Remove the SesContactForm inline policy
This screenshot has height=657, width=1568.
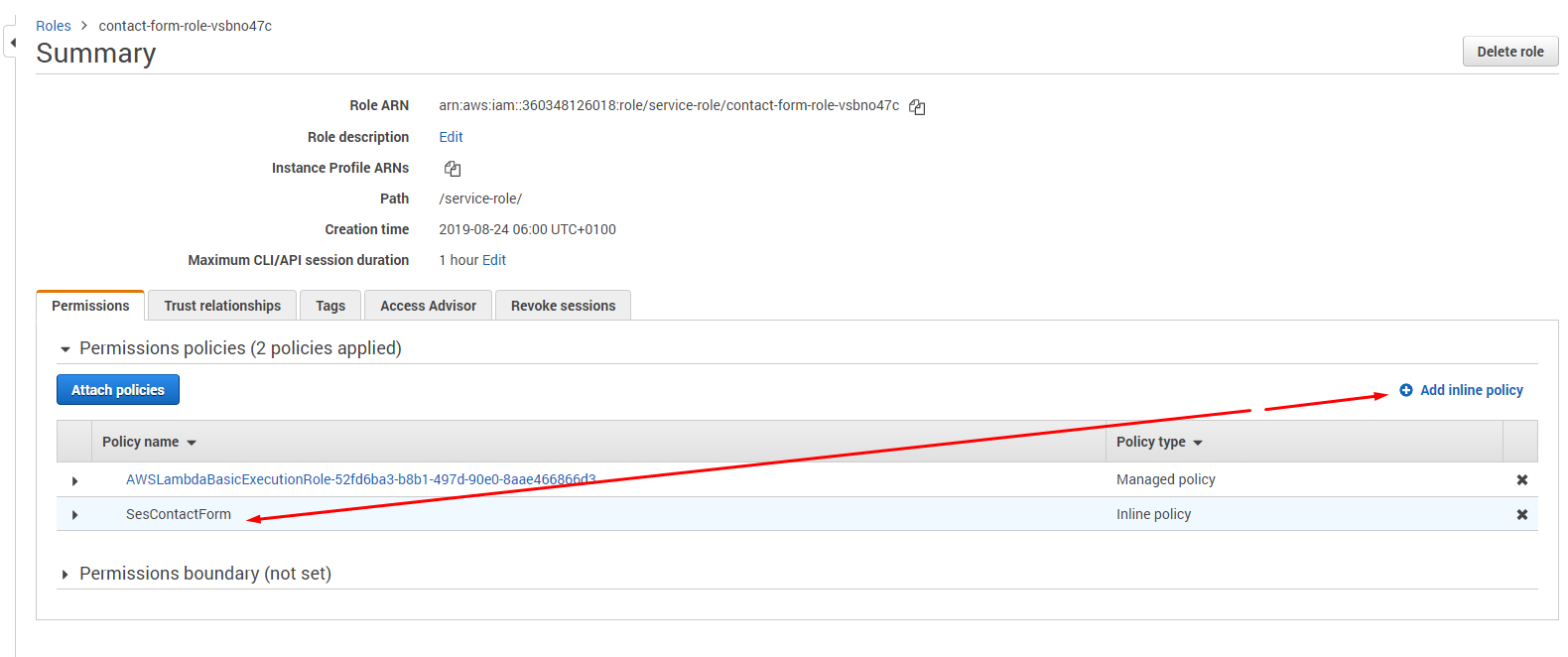(x=1521, y=514)
